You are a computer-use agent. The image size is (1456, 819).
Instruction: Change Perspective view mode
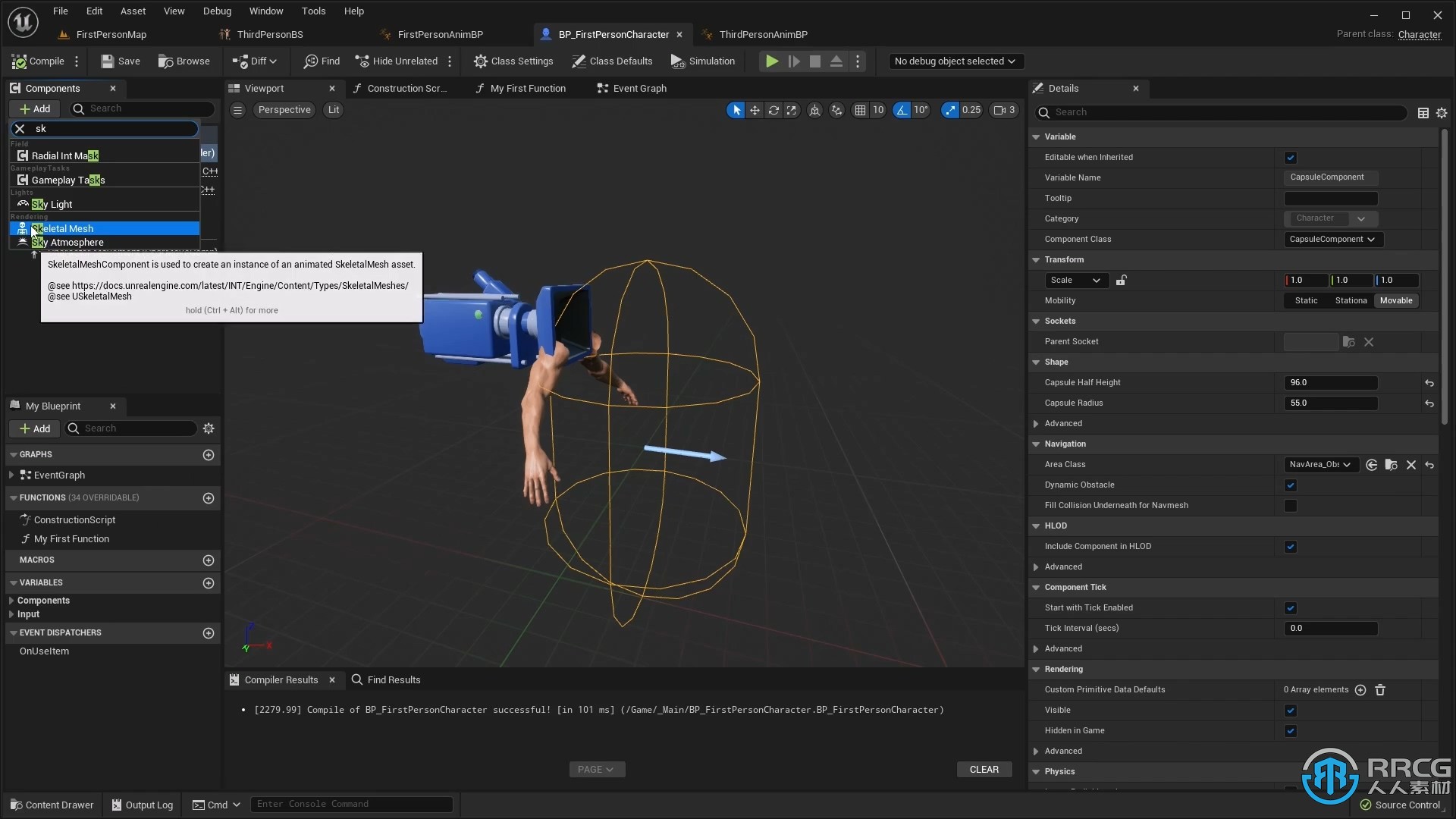click(x=284, y=110)
